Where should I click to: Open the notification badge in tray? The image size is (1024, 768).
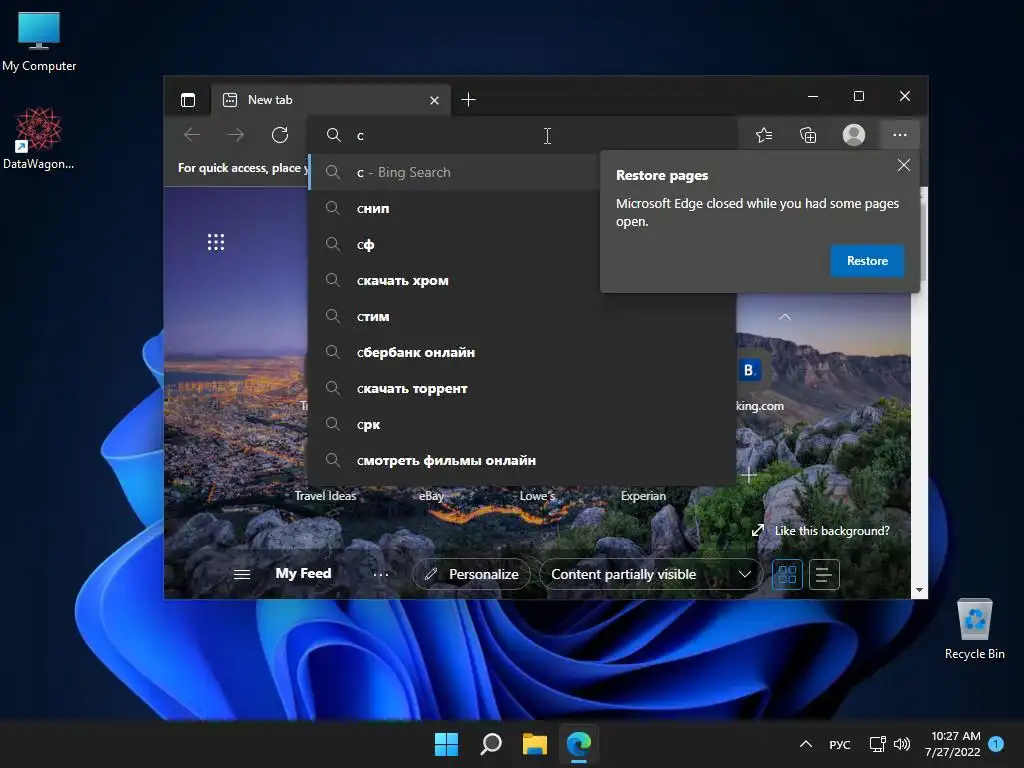996,743
